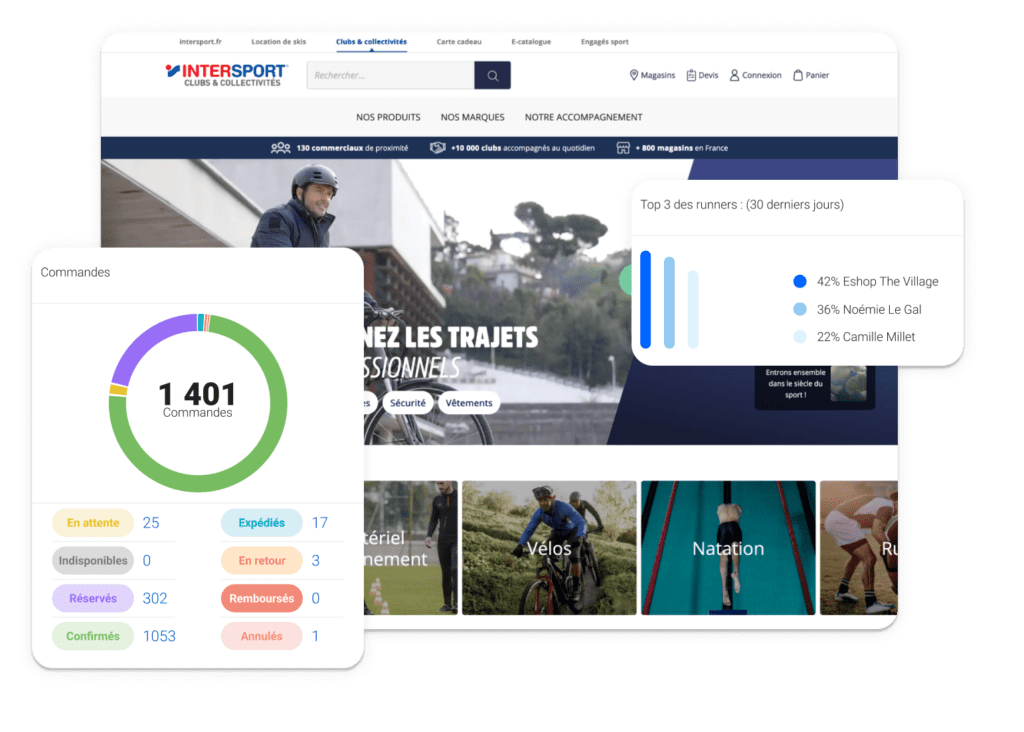Click the Intersport Clubs & Collectivités logo
The width and height of the screenshot is (1024, 732).
[226, 75]
